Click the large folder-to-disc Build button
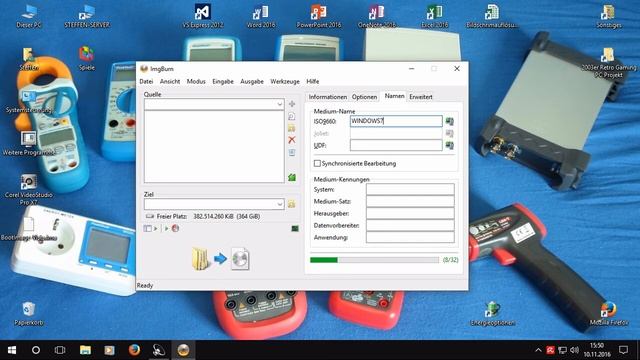The image size is (640, 360). 220,259
